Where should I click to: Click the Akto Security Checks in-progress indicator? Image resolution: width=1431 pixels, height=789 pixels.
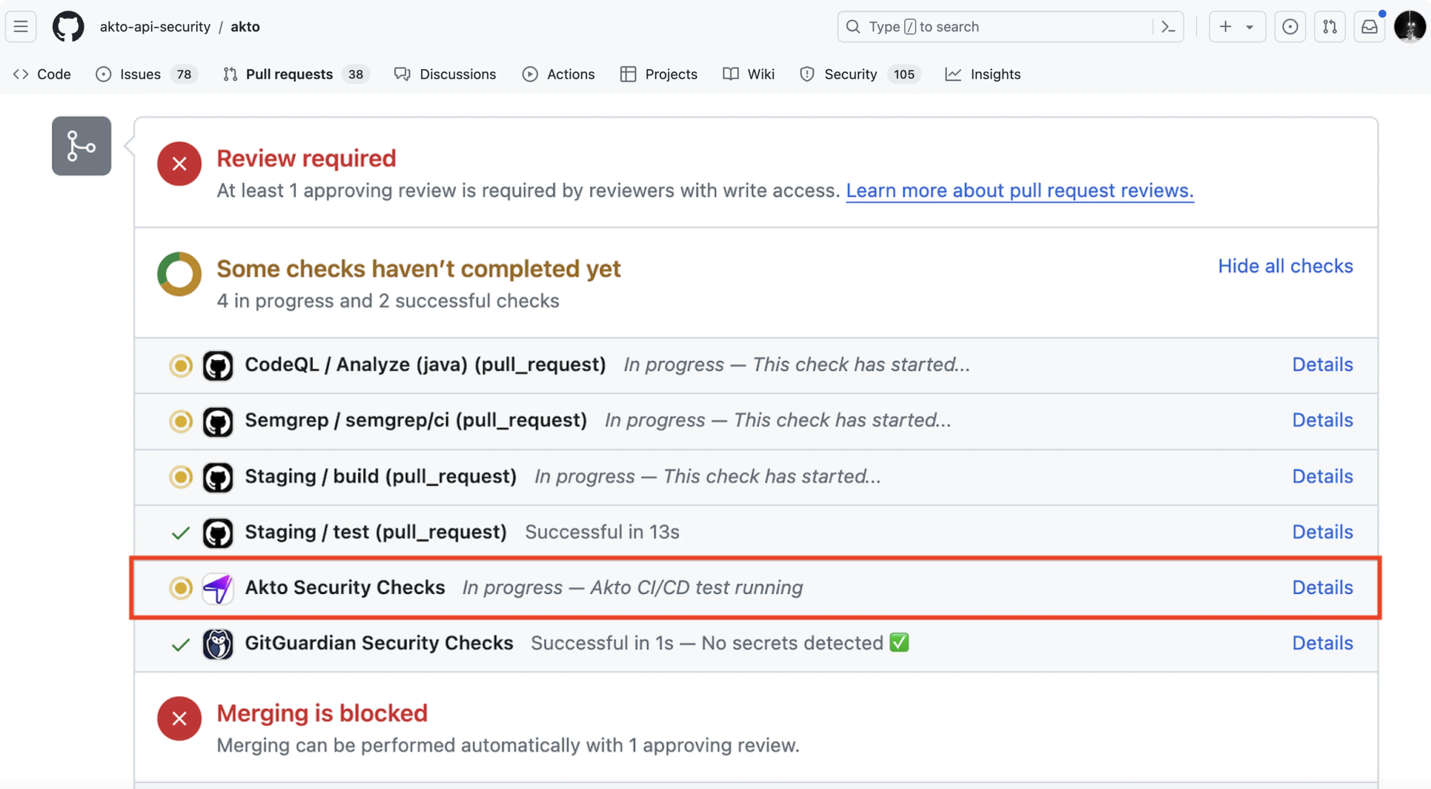point(181,588)
